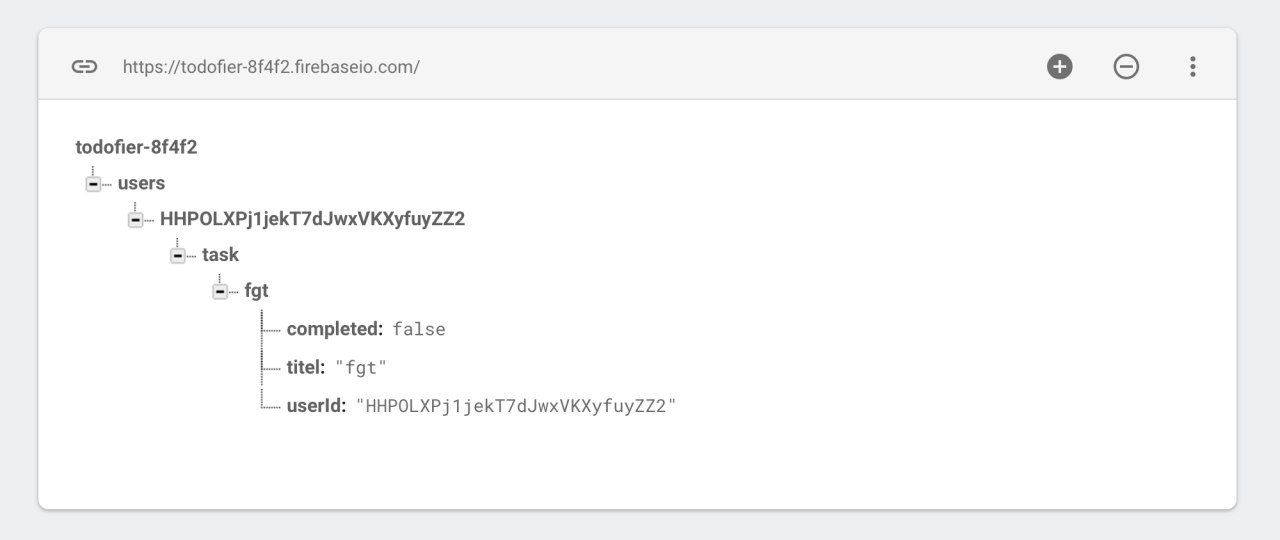Screen dimensions: 1280x540
Task: Select the HHPOLXPj1jekT7dJwxVKXyfuyZZ2 key label
Action: click(x=312, y=219)
